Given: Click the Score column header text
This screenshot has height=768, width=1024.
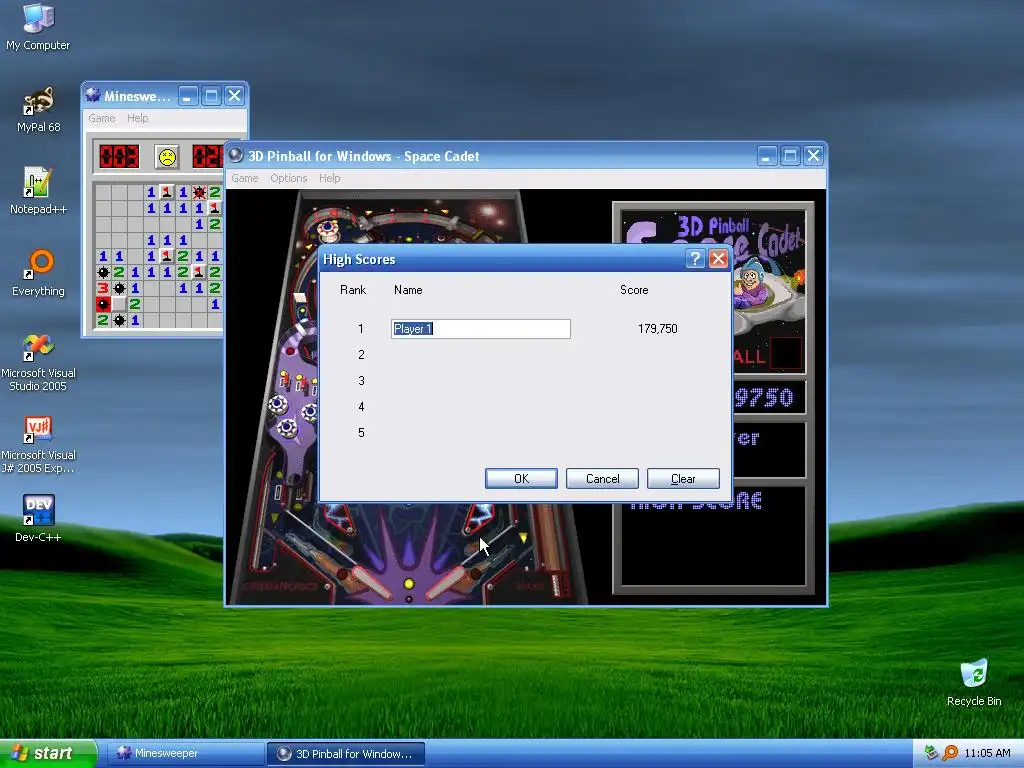Looking at the screenshot, I should [x=634, y=290].
